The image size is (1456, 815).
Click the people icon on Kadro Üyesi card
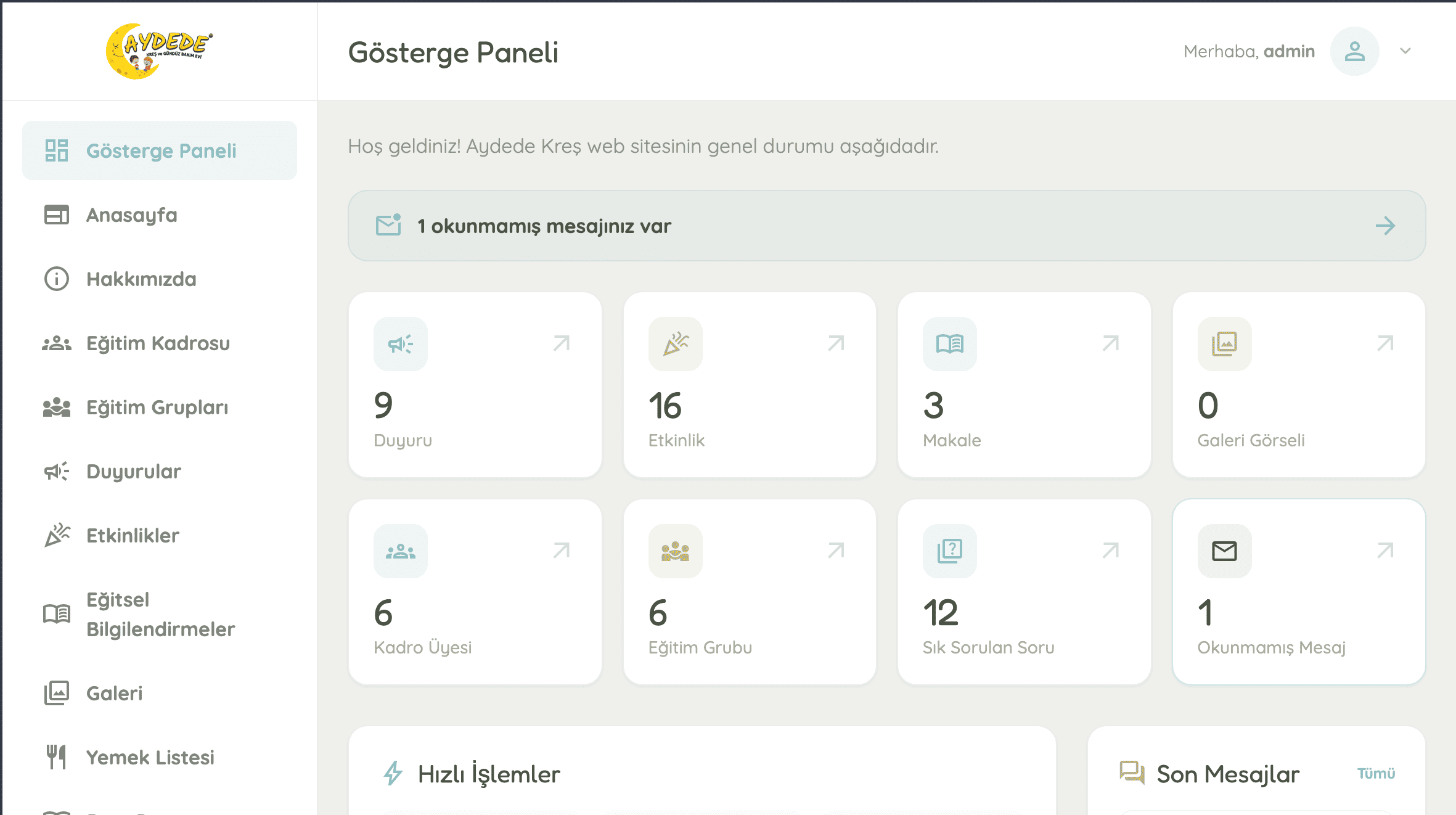(x=401, y=551)
